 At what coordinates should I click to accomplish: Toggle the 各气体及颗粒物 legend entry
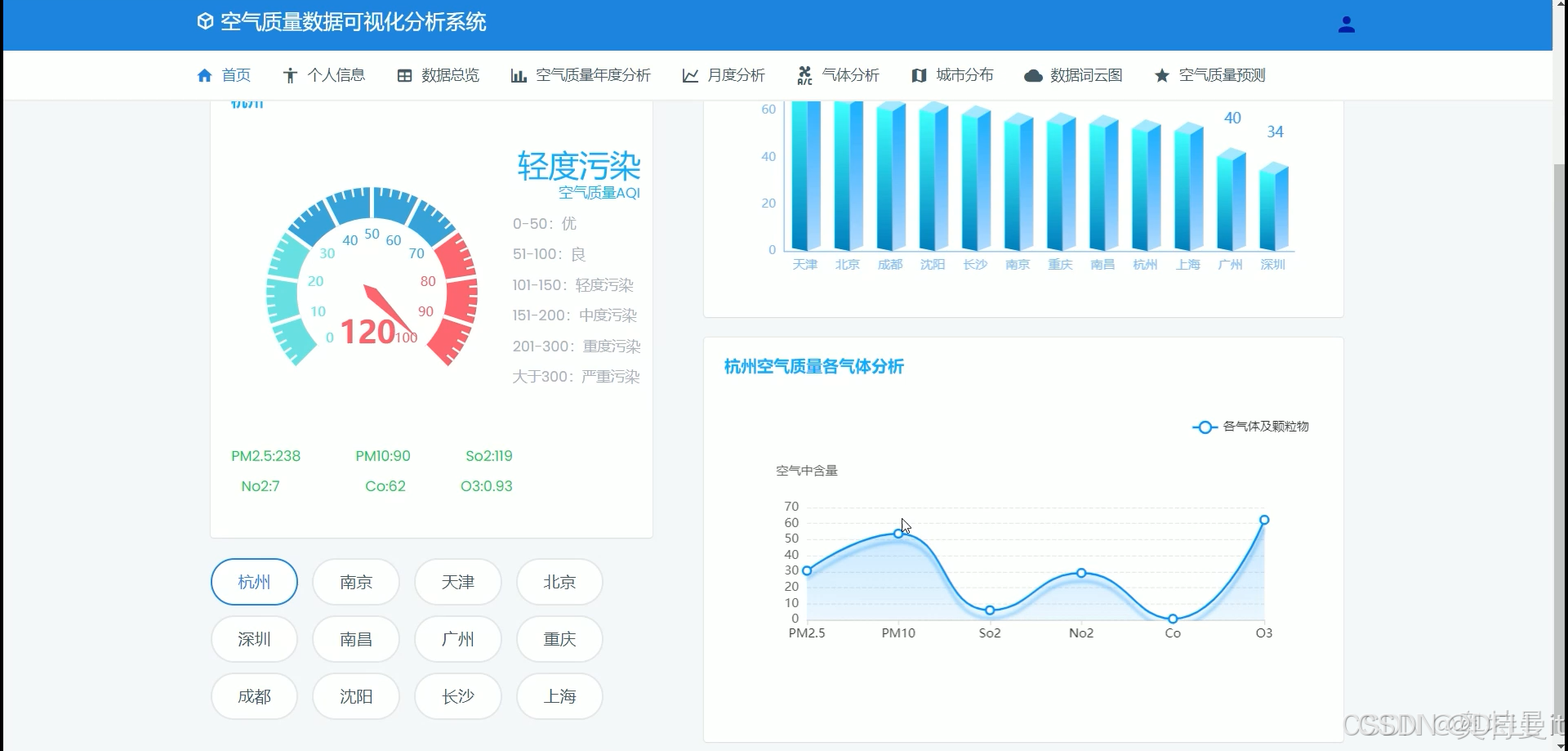tap(1248, 426)
